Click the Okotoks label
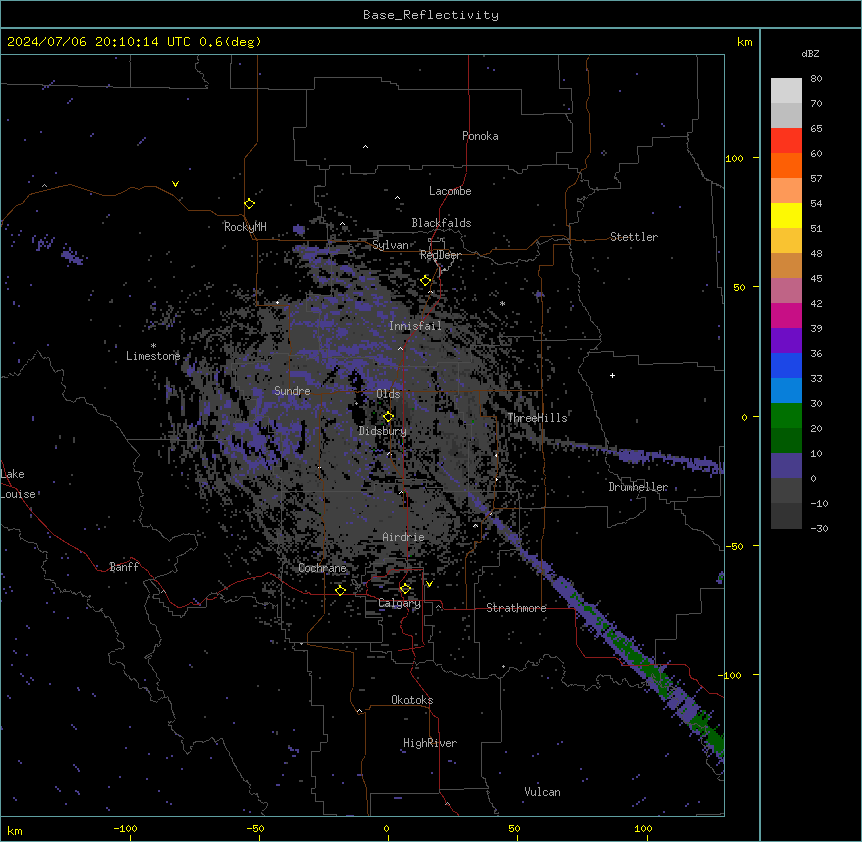This screenshot has width=862, height=842. [x=412, y=700]
